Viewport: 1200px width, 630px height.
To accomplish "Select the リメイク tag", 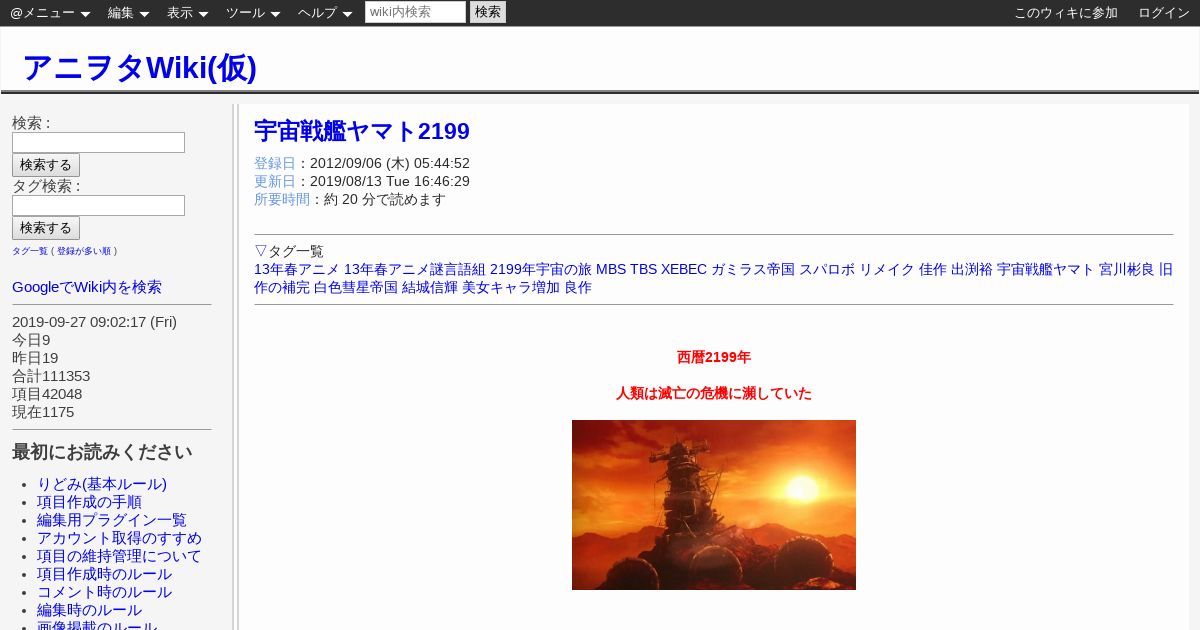I will pos(887,269).
